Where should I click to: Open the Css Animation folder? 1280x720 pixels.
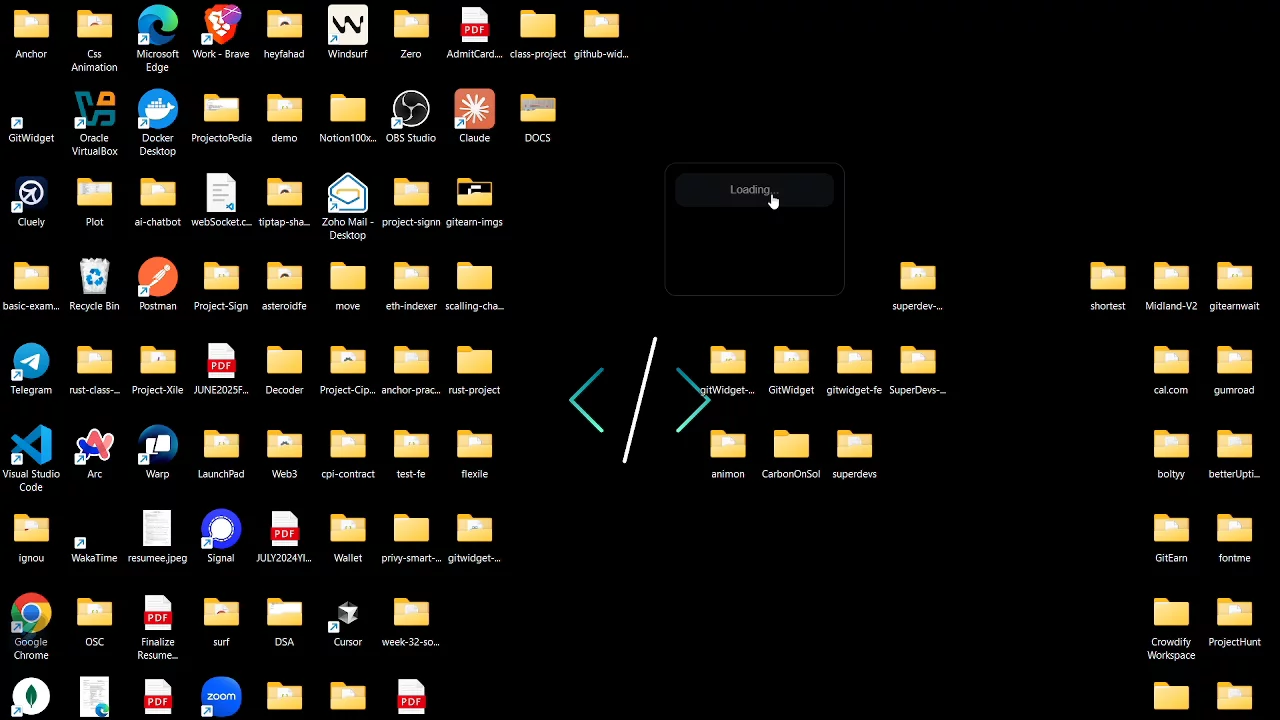click(x=94, y=26)
